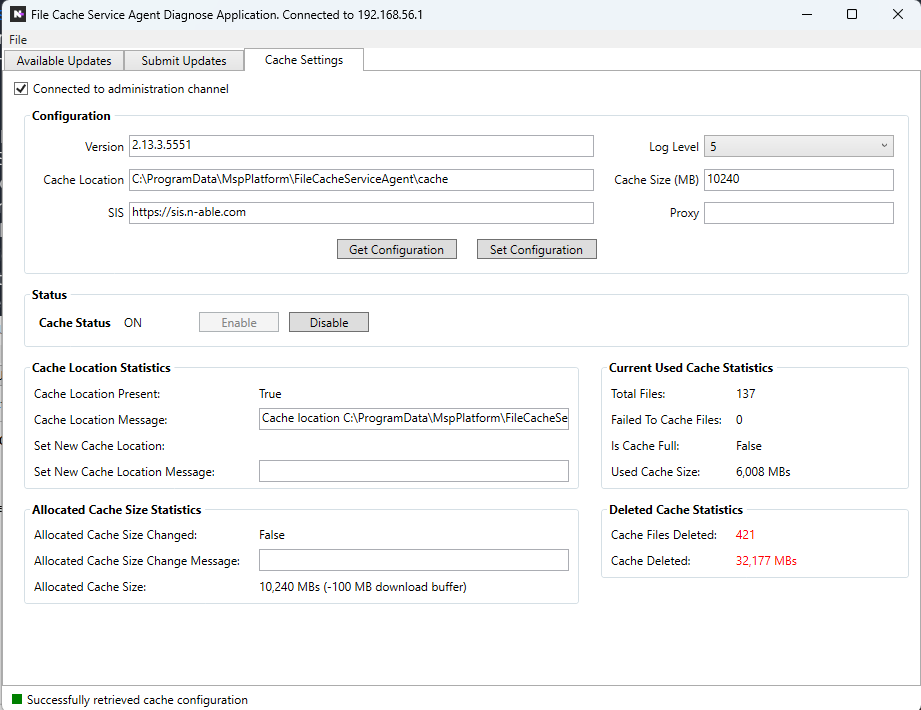Screen dimensions: 921x710
Task: Focus the SIS URL field
Action: (x=360, y=213)
